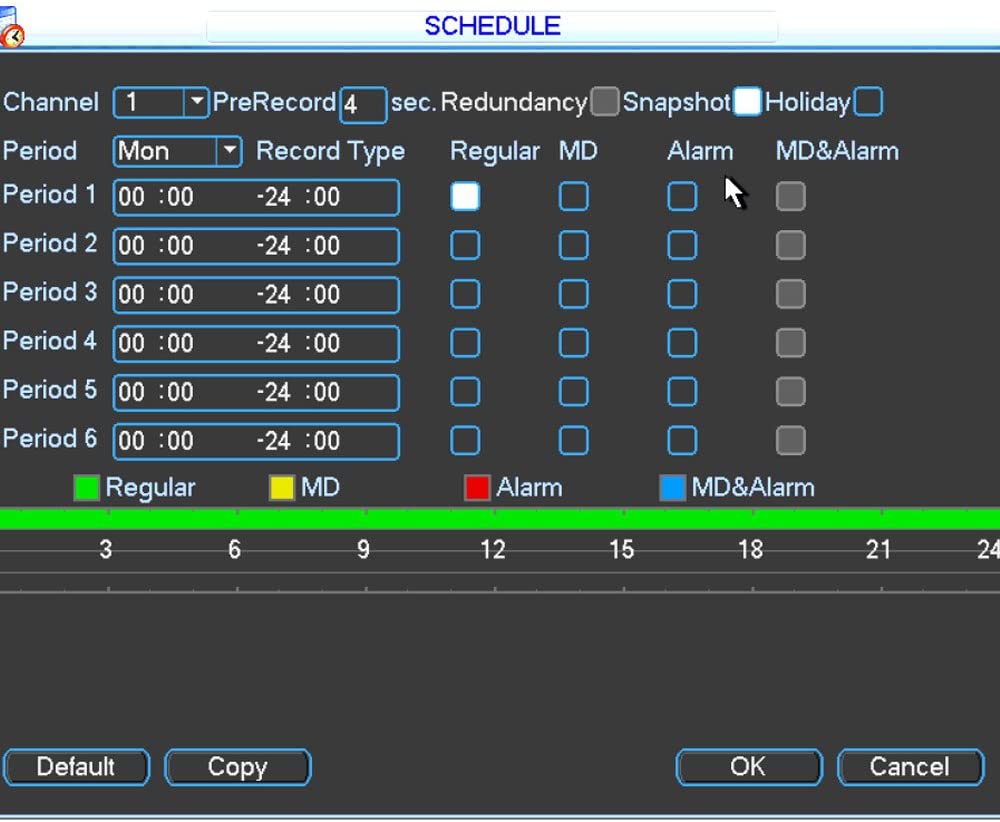
Task: Click the Period 5 time range field
Action: [256, 392]
